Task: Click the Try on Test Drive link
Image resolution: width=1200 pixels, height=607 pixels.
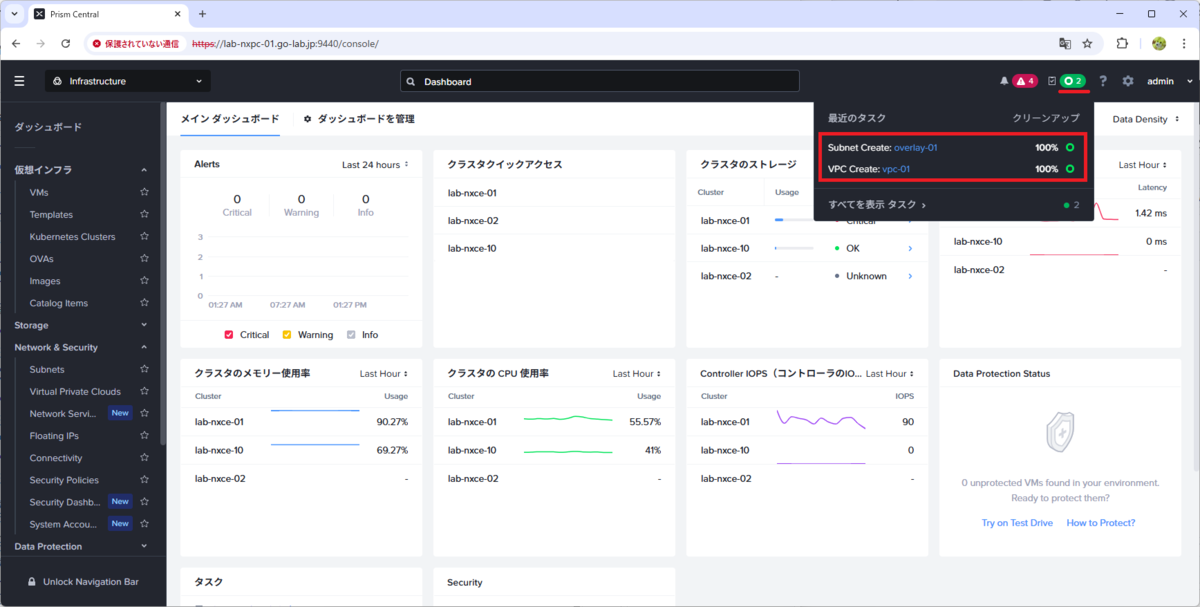Action: 1017,523
